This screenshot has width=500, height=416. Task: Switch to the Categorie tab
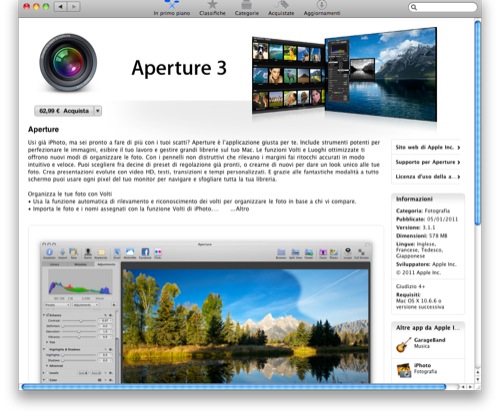pyautogui.click(x=247, y=8)
